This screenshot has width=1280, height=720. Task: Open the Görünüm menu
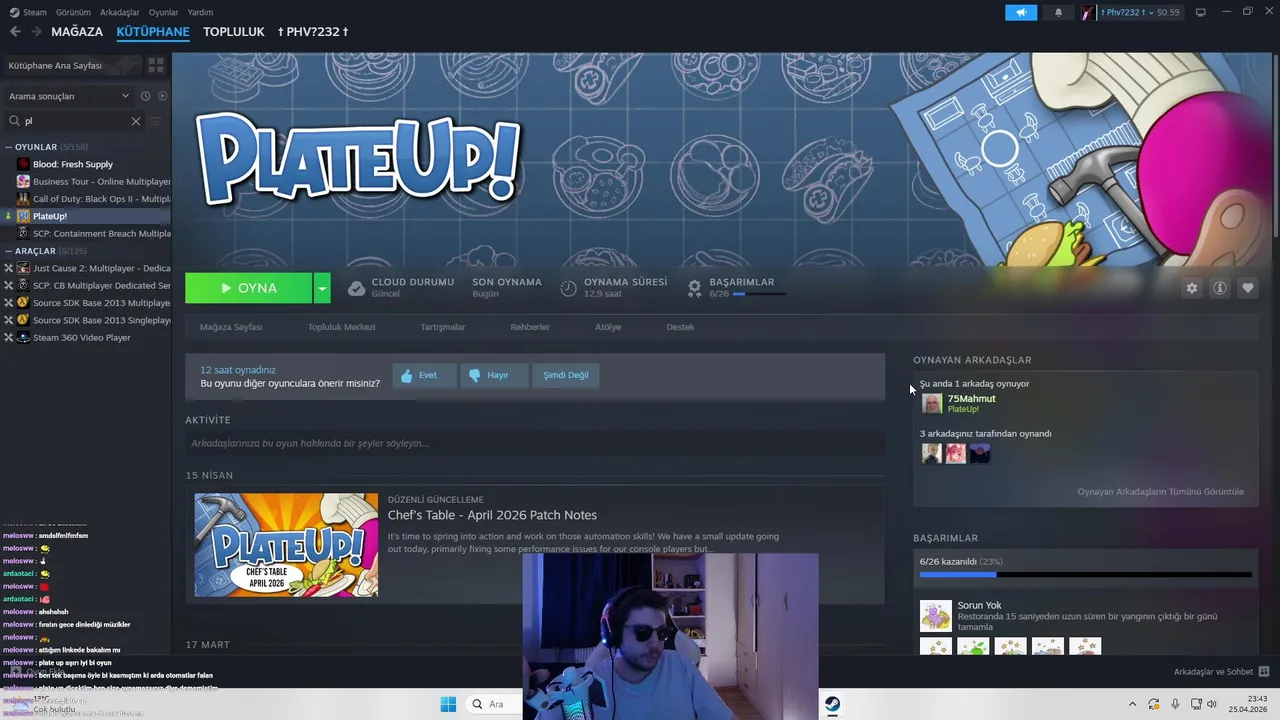pos(73,12)
